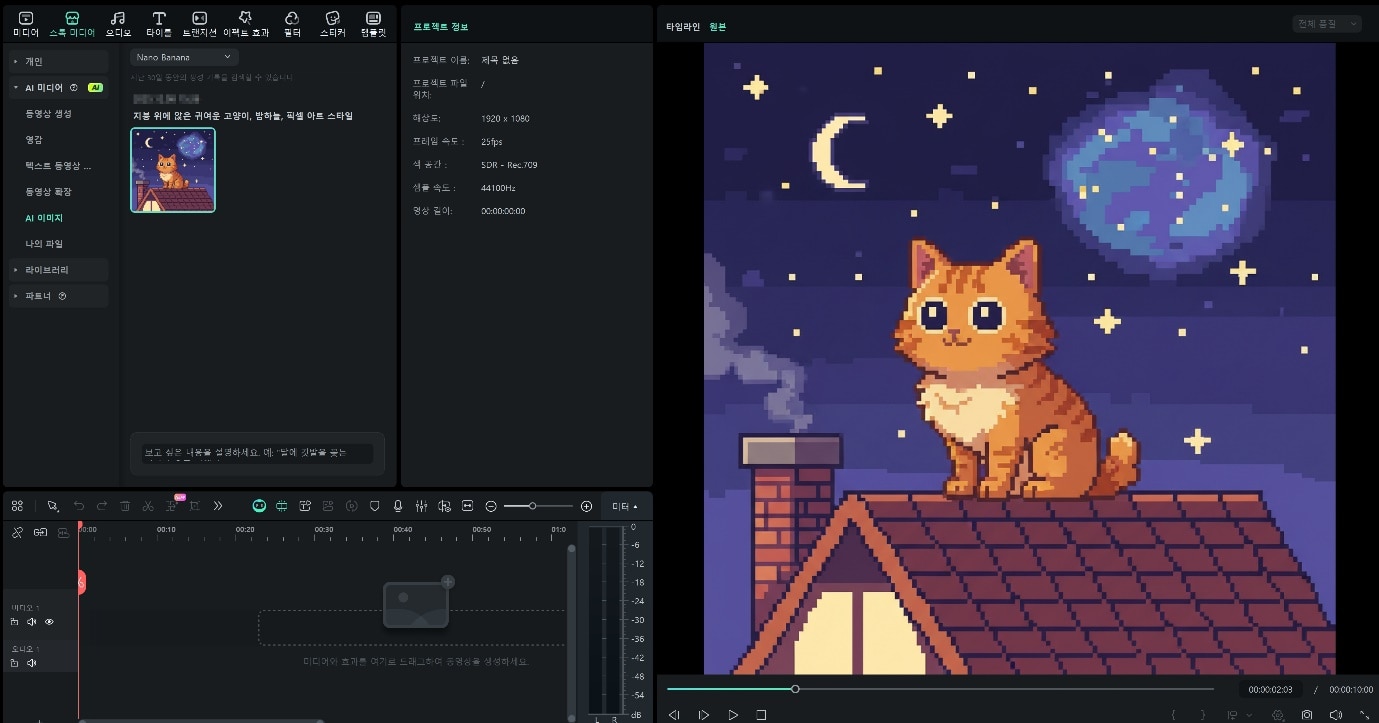The height and width of the screenshot is (723, 1379).
Task: Click the timeline zoom slider handle
Action: [532, 506]
